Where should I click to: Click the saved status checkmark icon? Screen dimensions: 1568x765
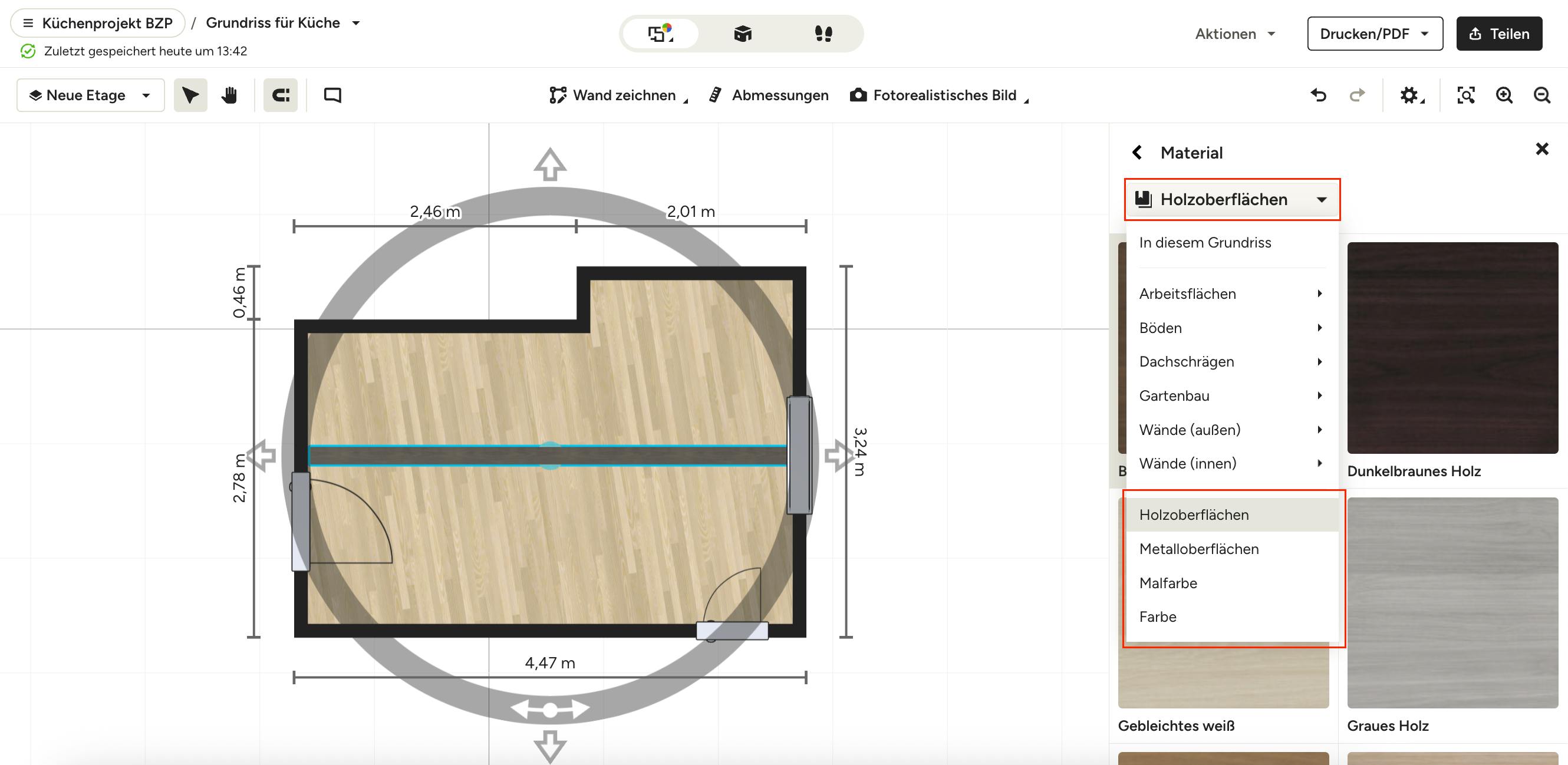coord(28,51)
